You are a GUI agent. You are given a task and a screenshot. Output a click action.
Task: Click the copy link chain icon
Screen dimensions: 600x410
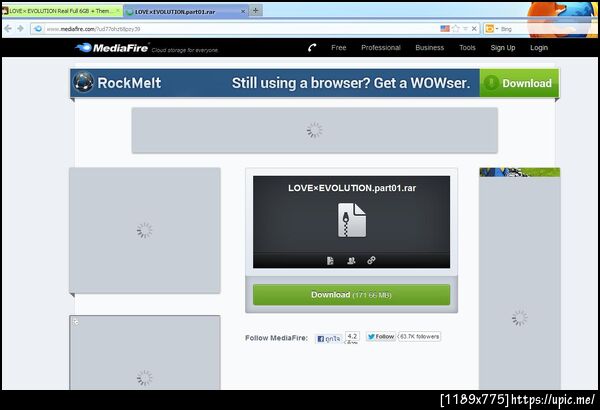click(x=371, y=260)
